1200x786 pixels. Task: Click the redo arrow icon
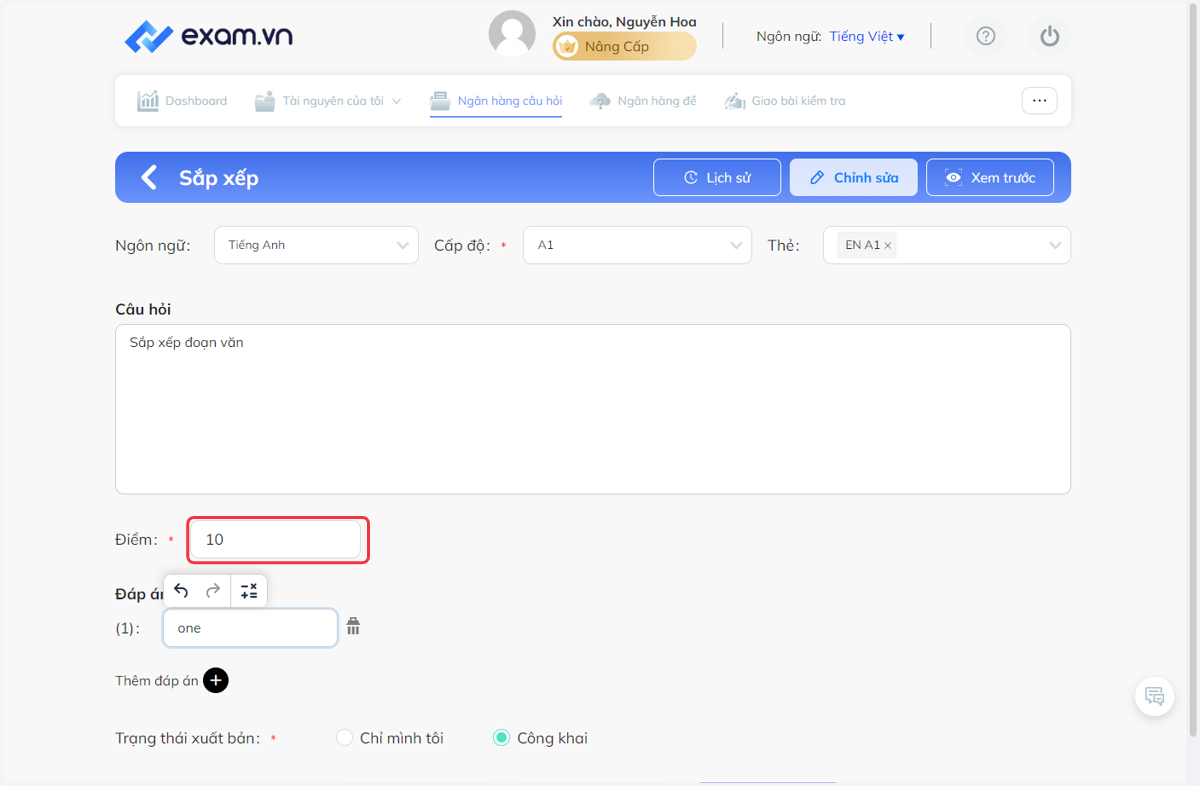coord(213,591)
